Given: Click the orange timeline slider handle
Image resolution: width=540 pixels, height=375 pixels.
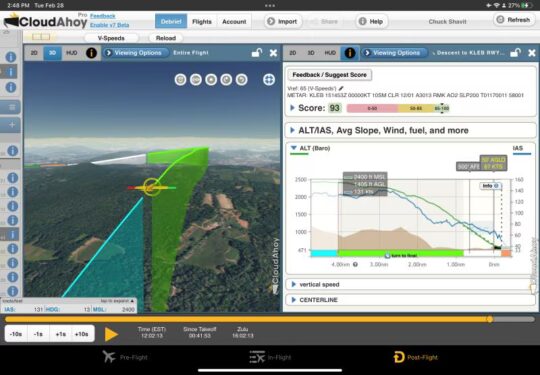Looking at the screenshot, I should pyautogui.click(x=490, y=319).
